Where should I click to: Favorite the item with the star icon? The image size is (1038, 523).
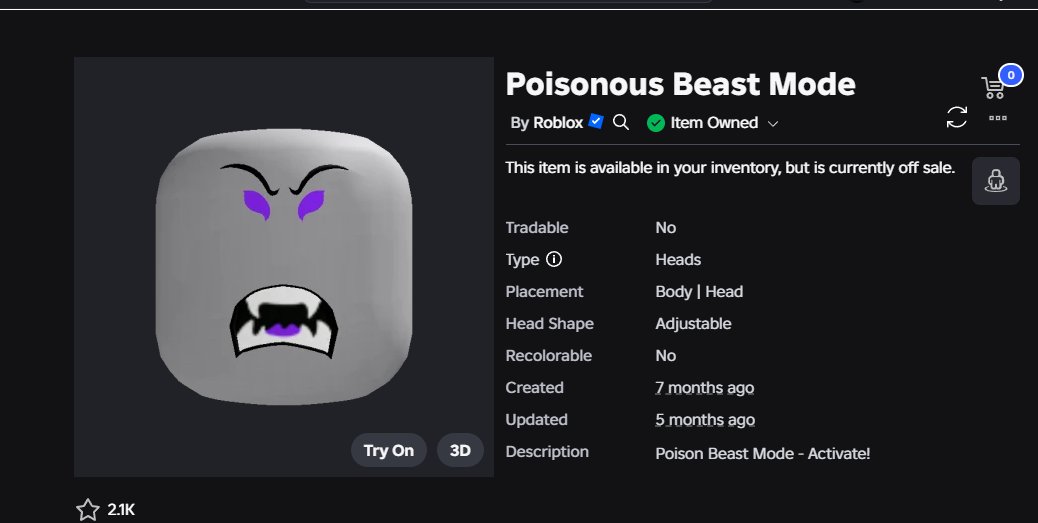[87, 509]
